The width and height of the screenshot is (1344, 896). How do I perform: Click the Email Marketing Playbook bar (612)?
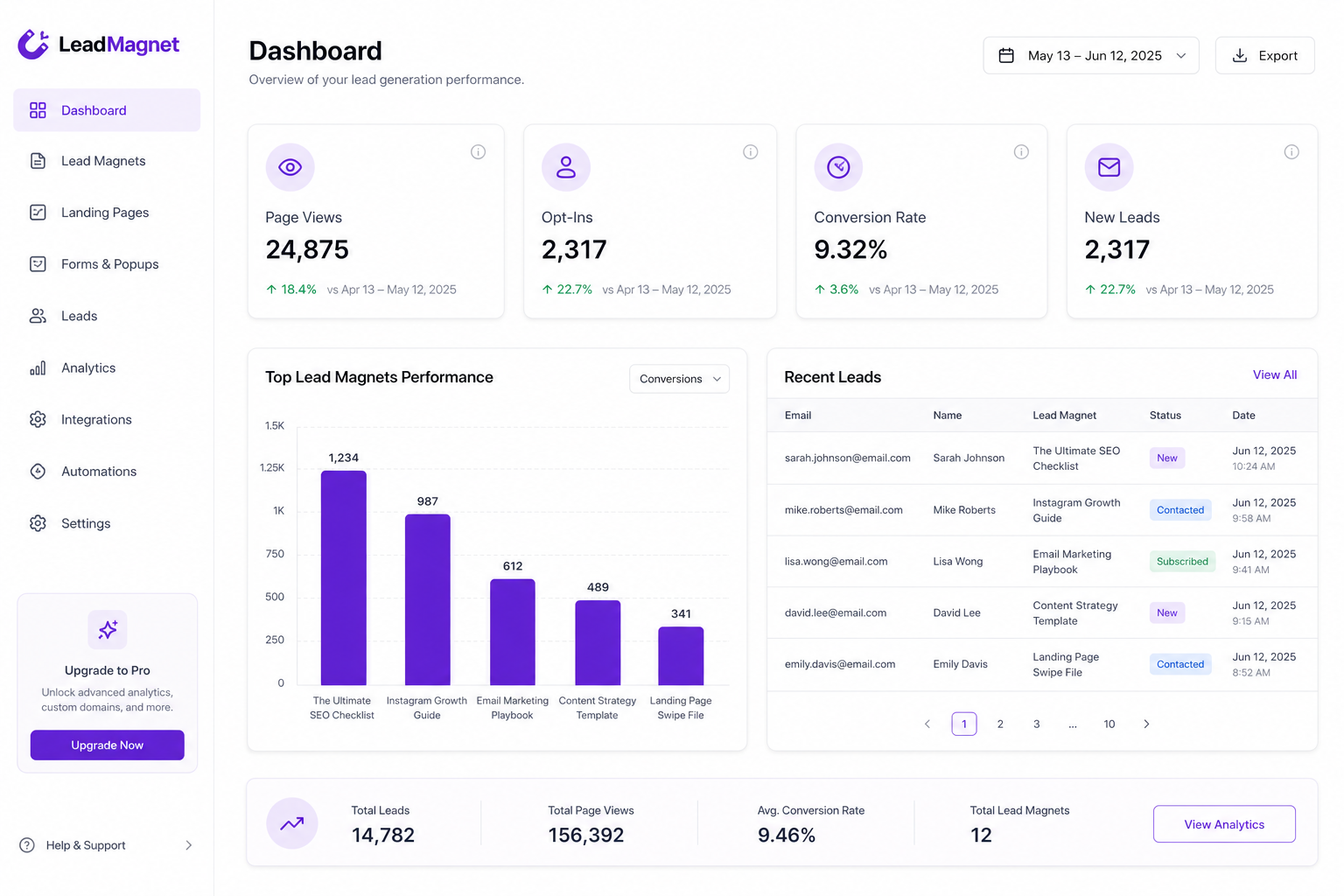pyautogui.click(x=512, y=632)
